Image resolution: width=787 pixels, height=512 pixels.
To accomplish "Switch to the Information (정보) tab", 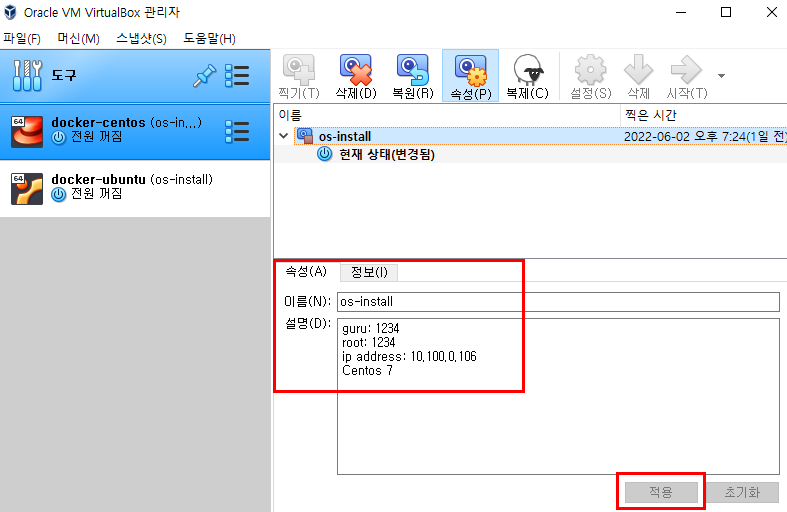I will [369, 272].
